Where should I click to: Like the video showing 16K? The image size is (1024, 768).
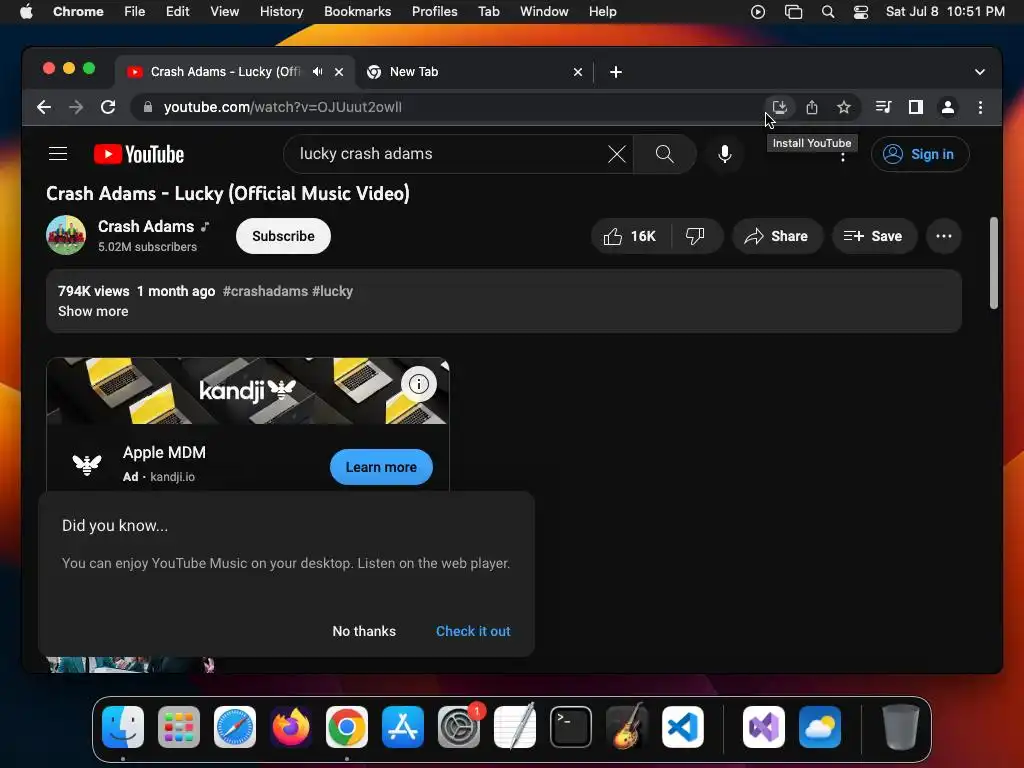click(630, 236)
